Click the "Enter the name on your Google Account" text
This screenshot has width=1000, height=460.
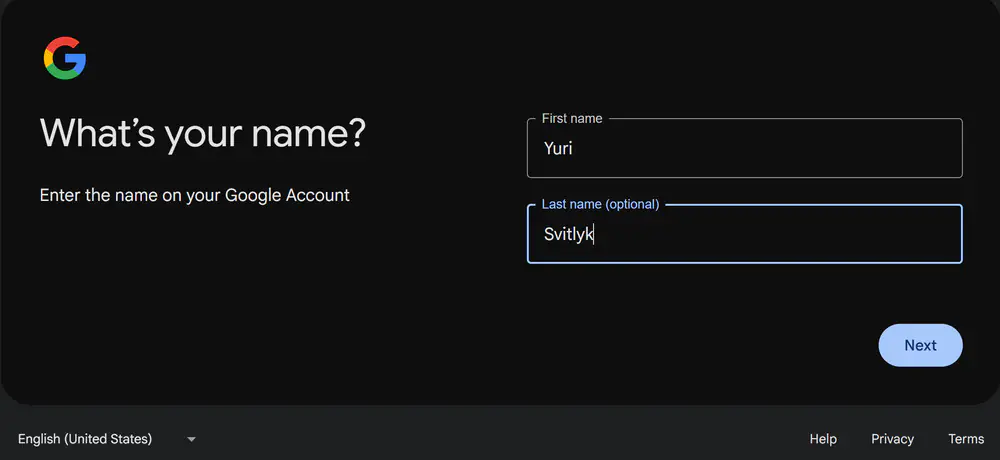tap(194, 195)
